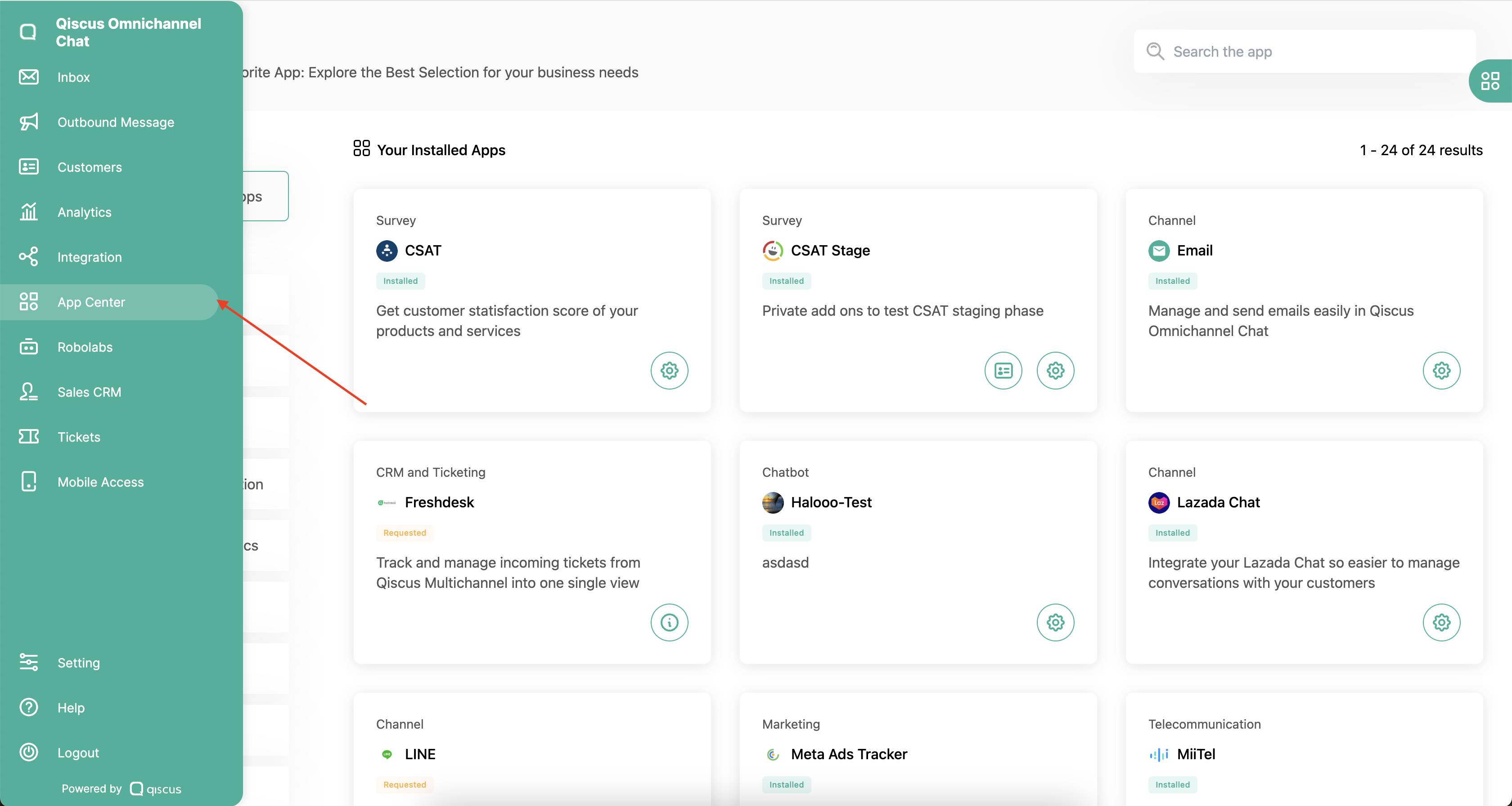The width and height of the screenshot is (1512, 806).
Task: Click Your Installed Apps heading
Action: 441,150
